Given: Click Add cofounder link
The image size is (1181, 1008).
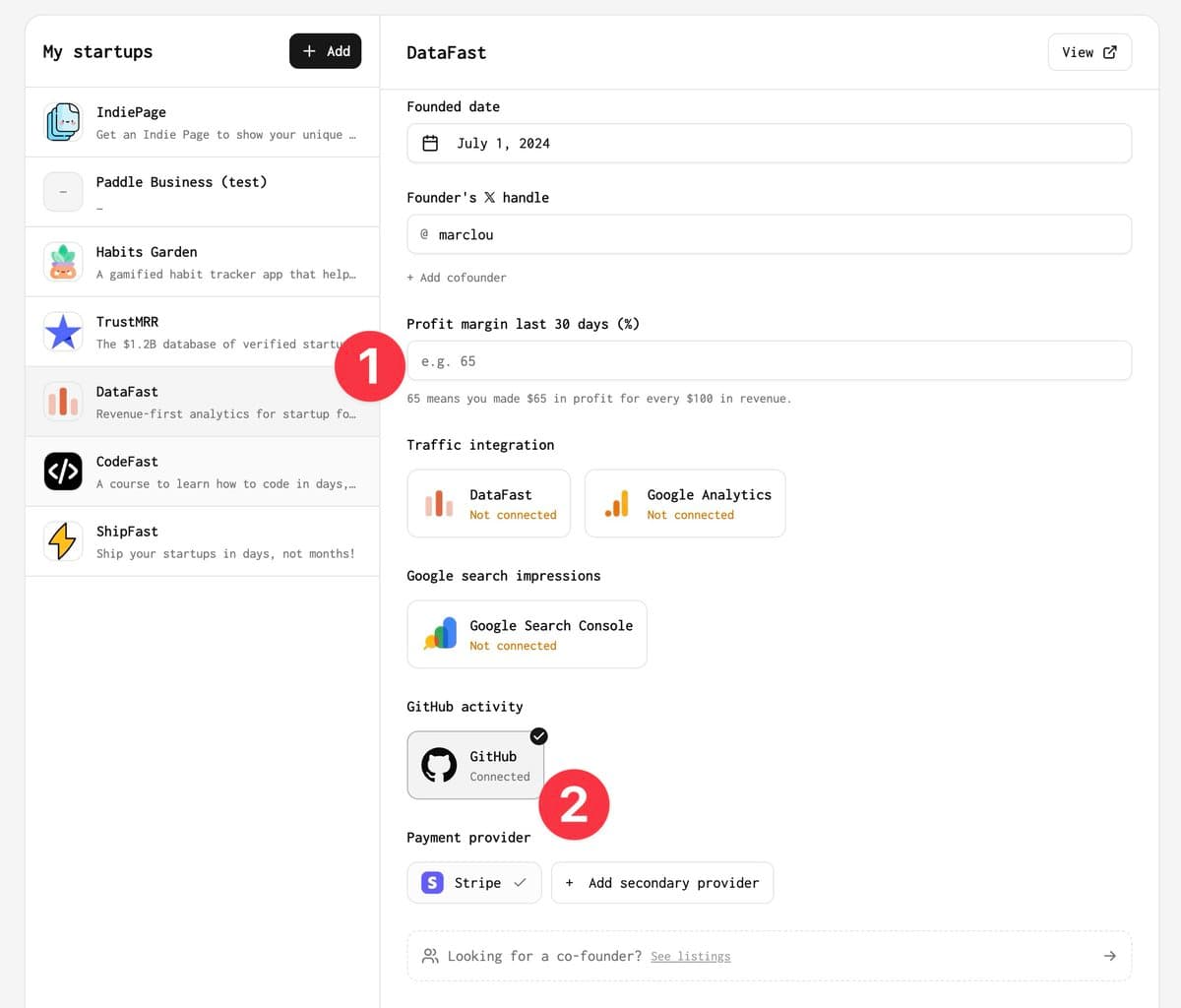Looking at the screenshot, I should (457, 278).
